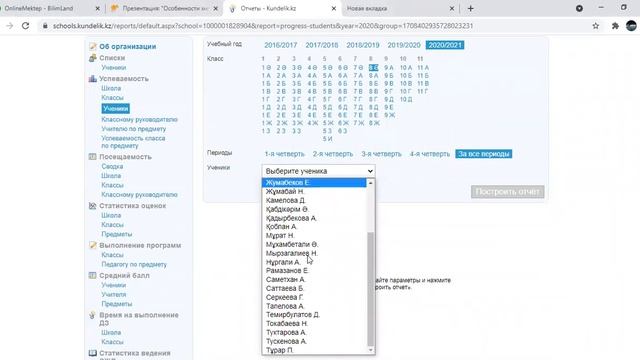
Task: Select class 11 Б in the class grid
Action: (423, 76)
